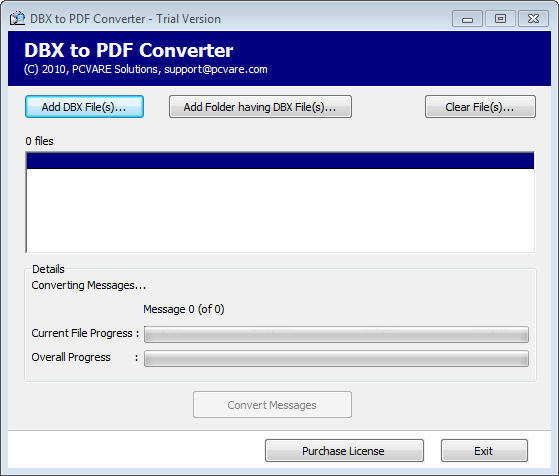Click the Current File Progress bar
Image resolution: width=559 pixels, height=476 pixels.
click(336, 334)
